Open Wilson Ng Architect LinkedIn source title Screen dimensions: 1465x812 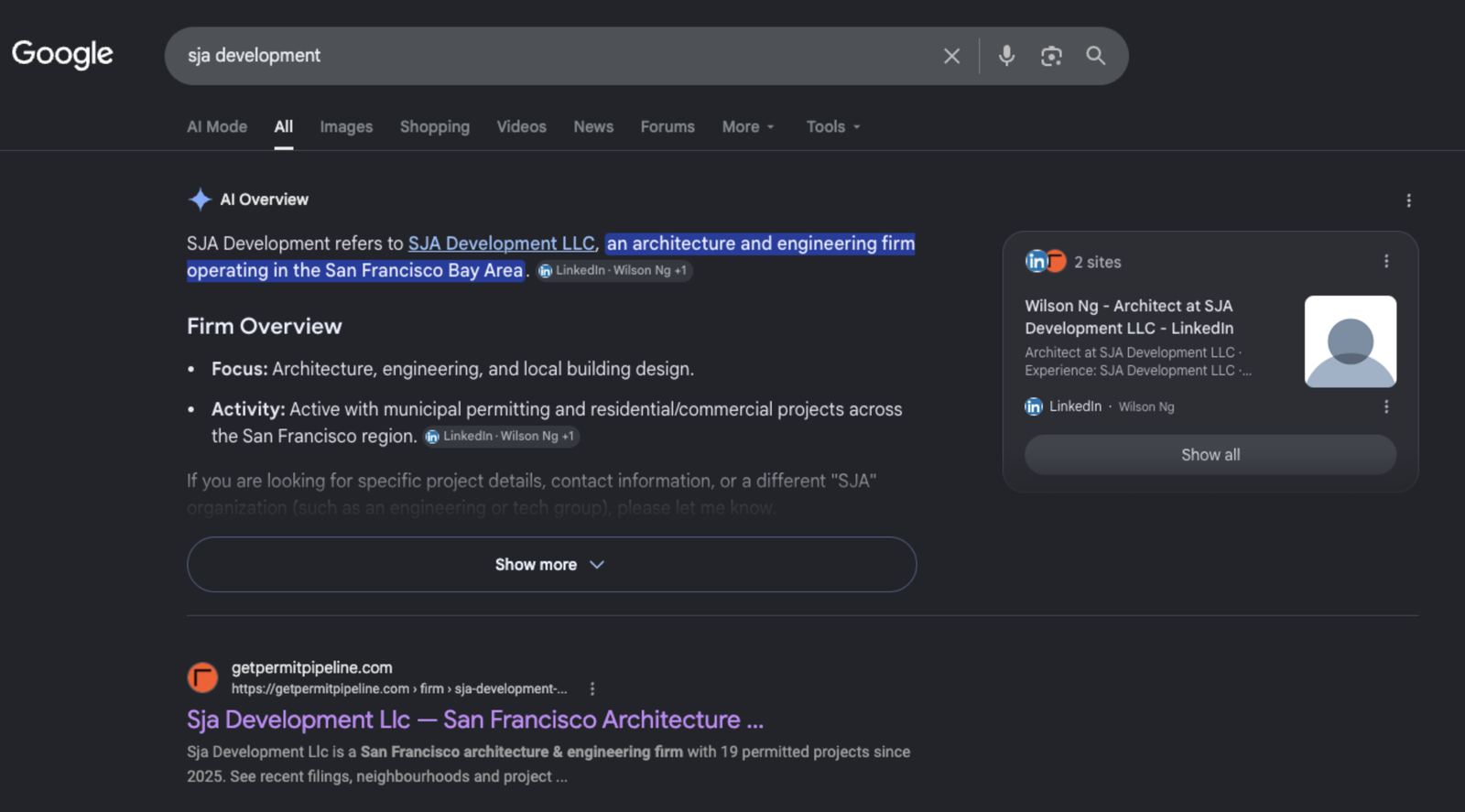1129,317
